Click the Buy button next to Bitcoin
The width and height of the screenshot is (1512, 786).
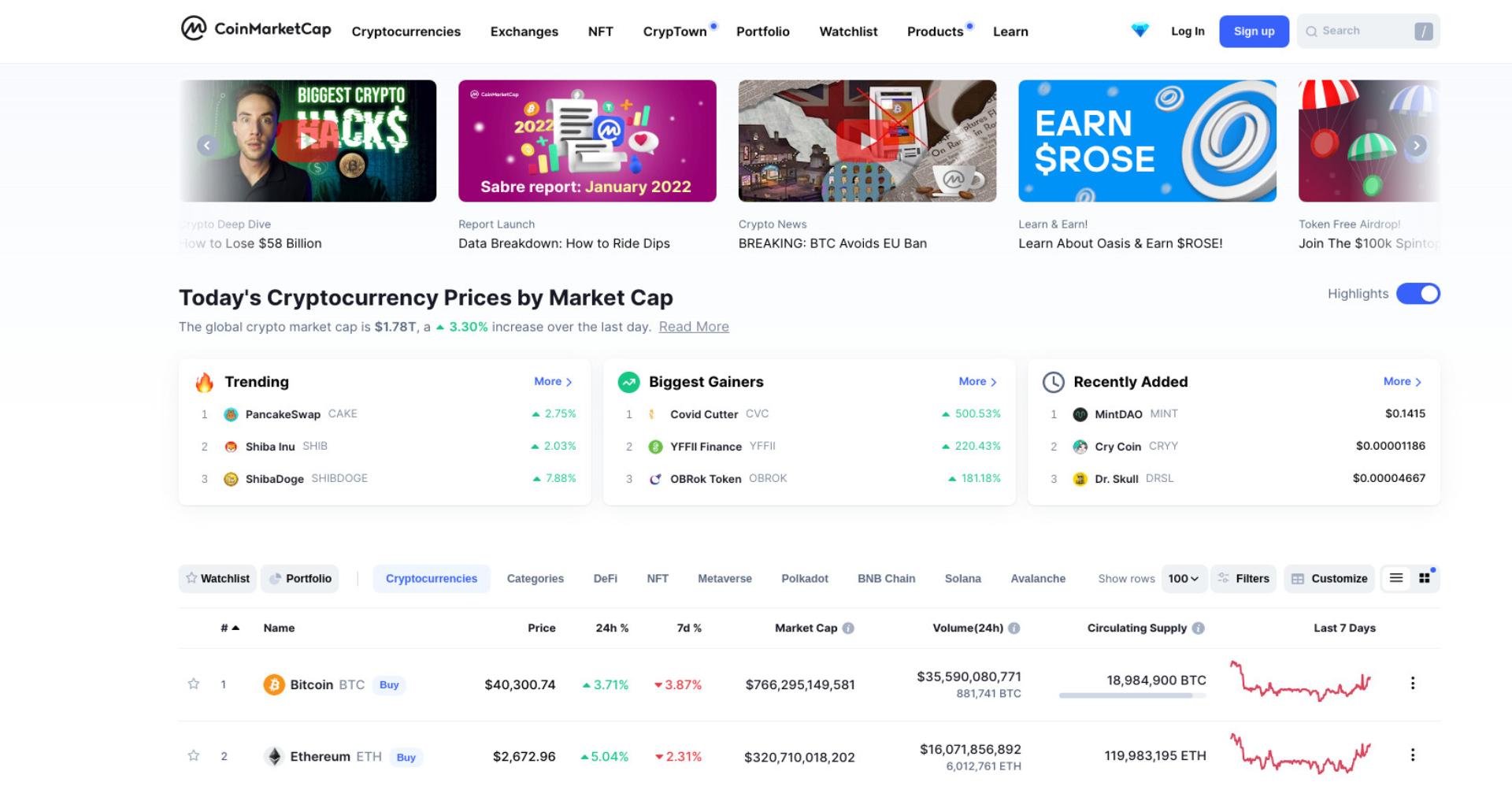pyautogui.click(x=389, y=684)
